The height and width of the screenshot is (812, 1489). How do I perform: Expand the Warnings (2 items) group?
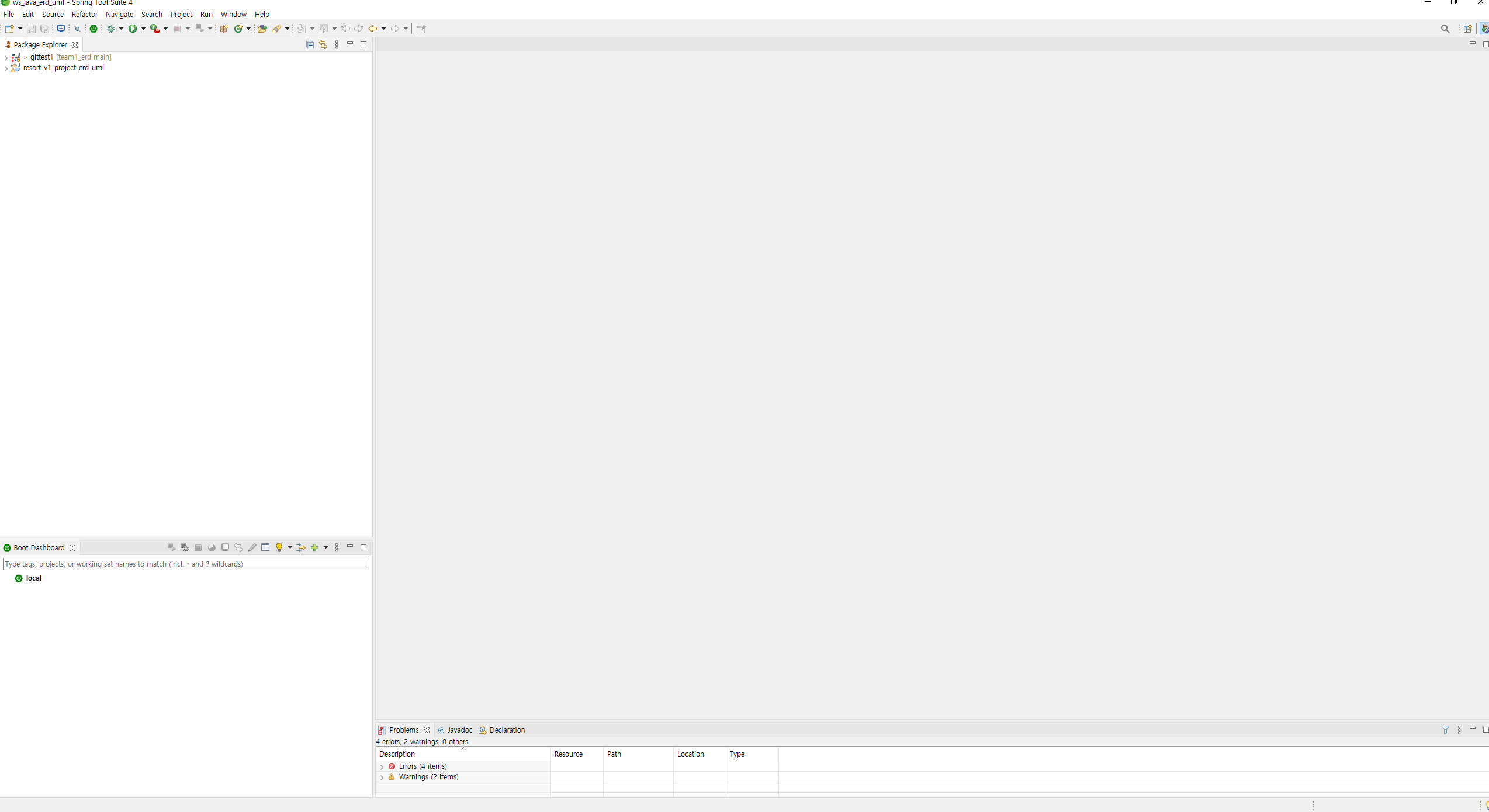382,777
